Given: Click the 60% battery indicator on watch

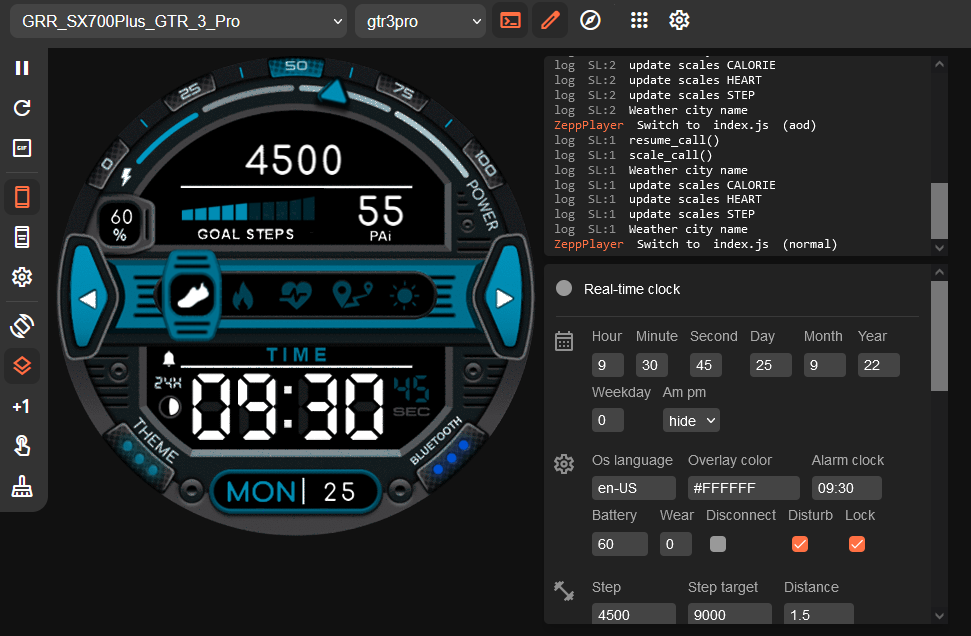Looking at the screenshot, I should click(122, 224).
